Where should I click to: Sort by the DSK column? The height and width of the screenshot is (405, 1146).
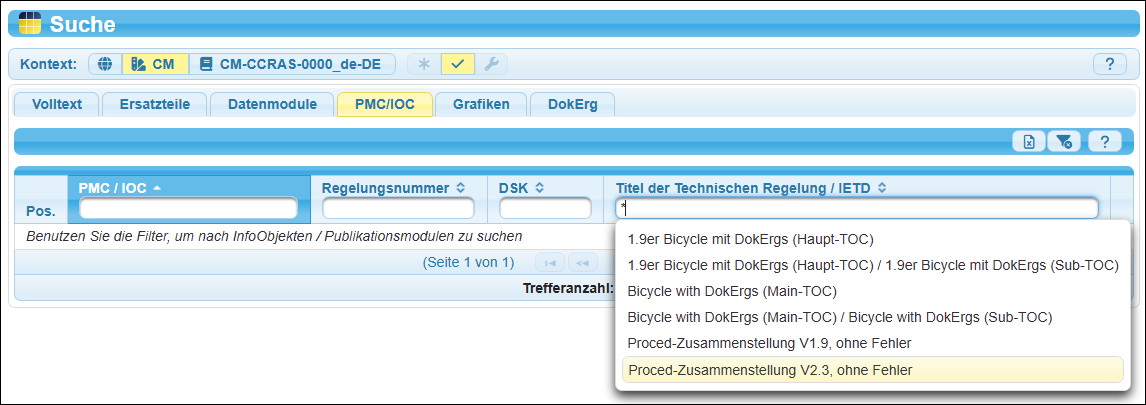point(521,187)
